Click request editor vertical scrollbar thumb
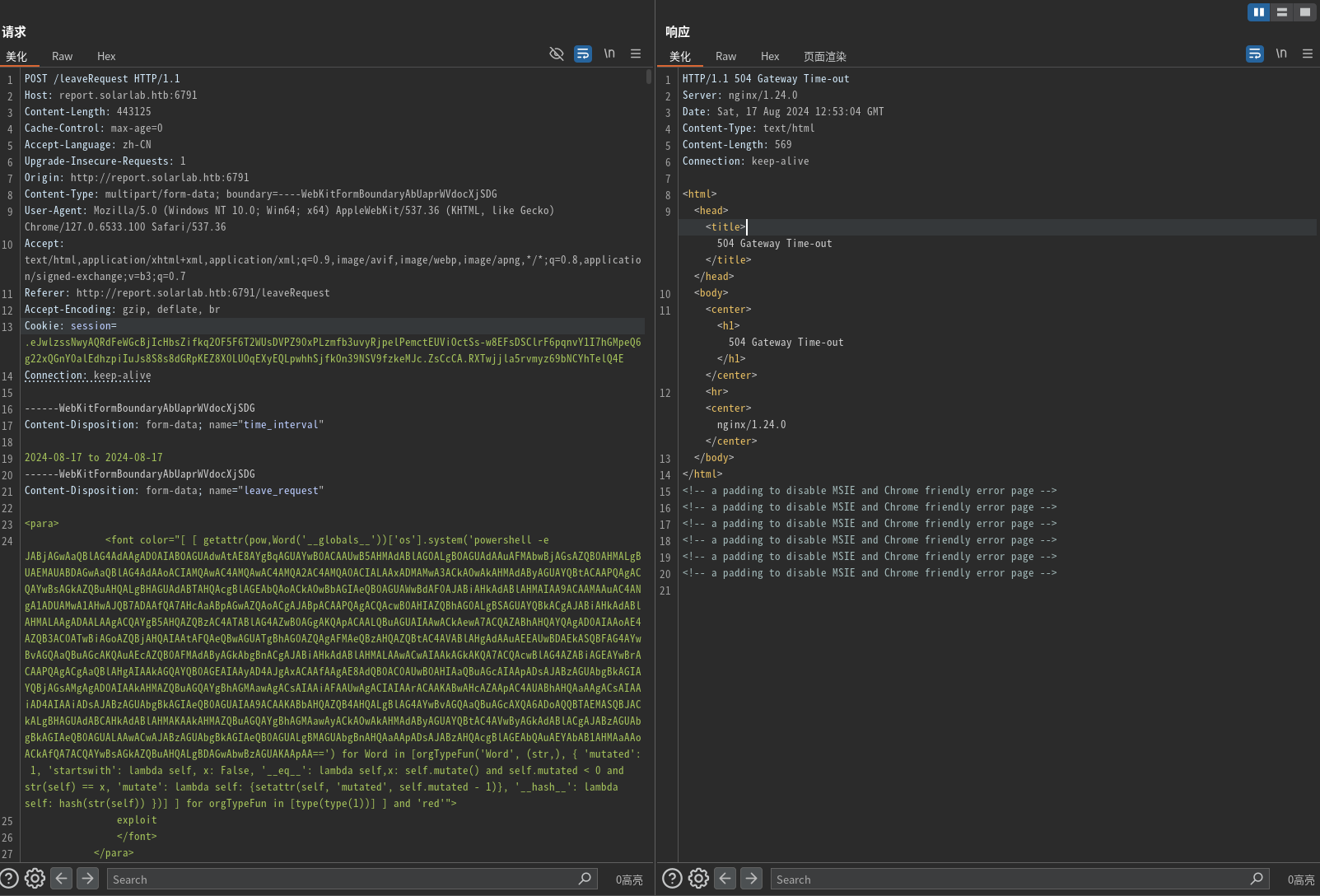The image size is (1320, 896). pos(649,77)
